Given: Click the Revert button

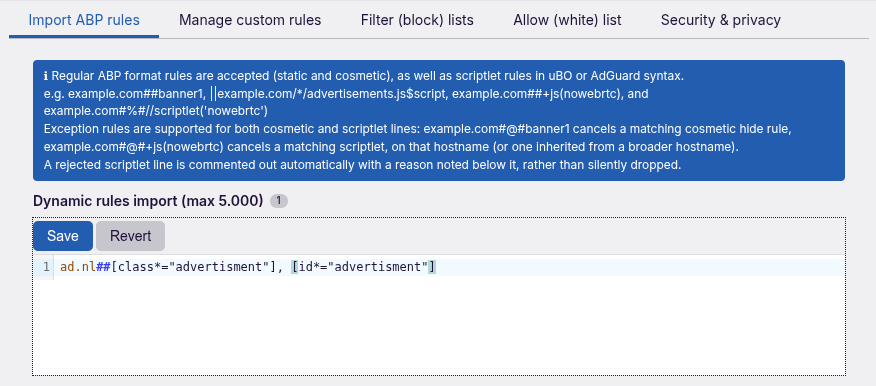Looking at the screenshot, I should click(131, 236).
